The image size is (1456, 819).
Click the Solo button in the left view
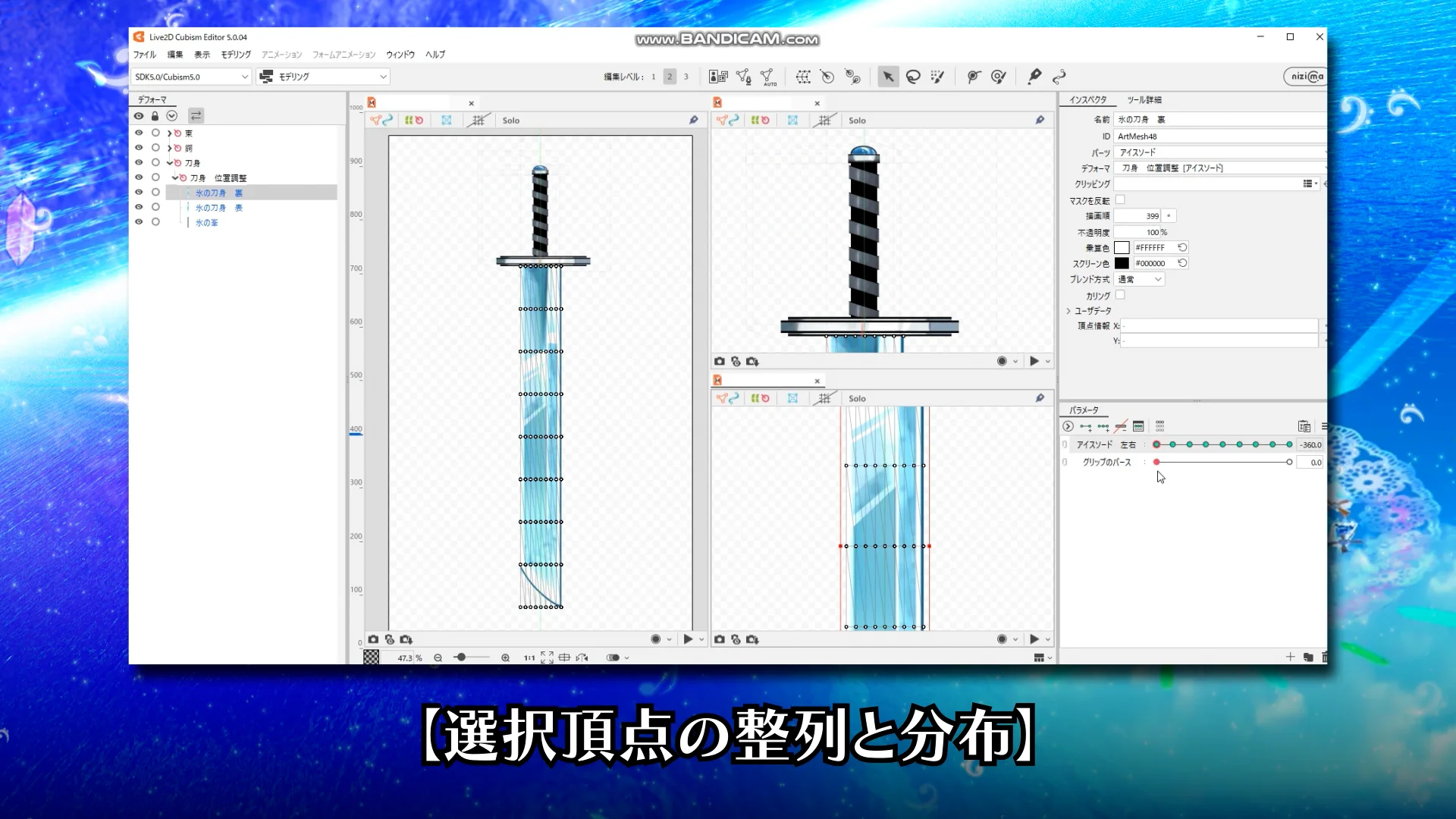510,121
